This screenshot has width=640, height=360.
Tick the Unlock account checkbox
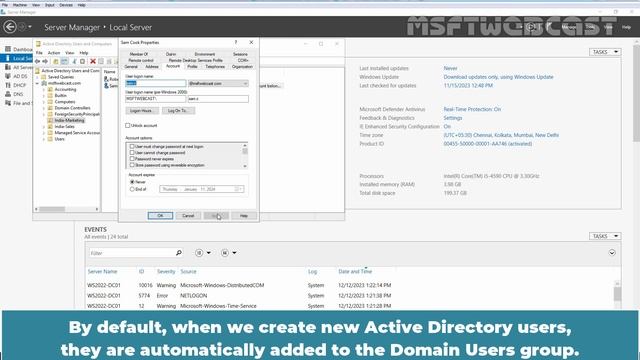click(128, 125)
